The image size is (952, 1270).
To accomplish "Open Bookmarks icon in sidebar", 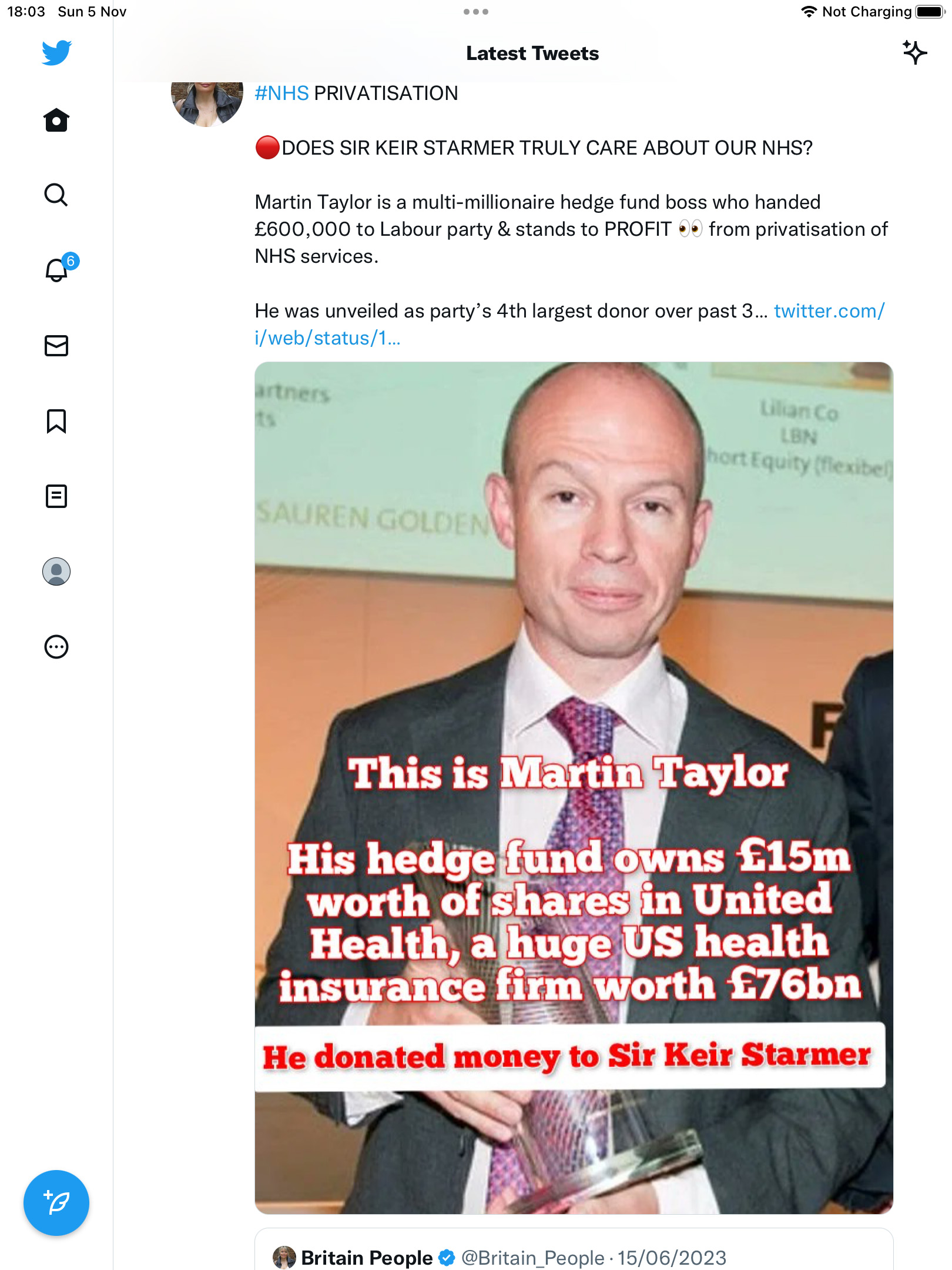I will coord(56,421).
